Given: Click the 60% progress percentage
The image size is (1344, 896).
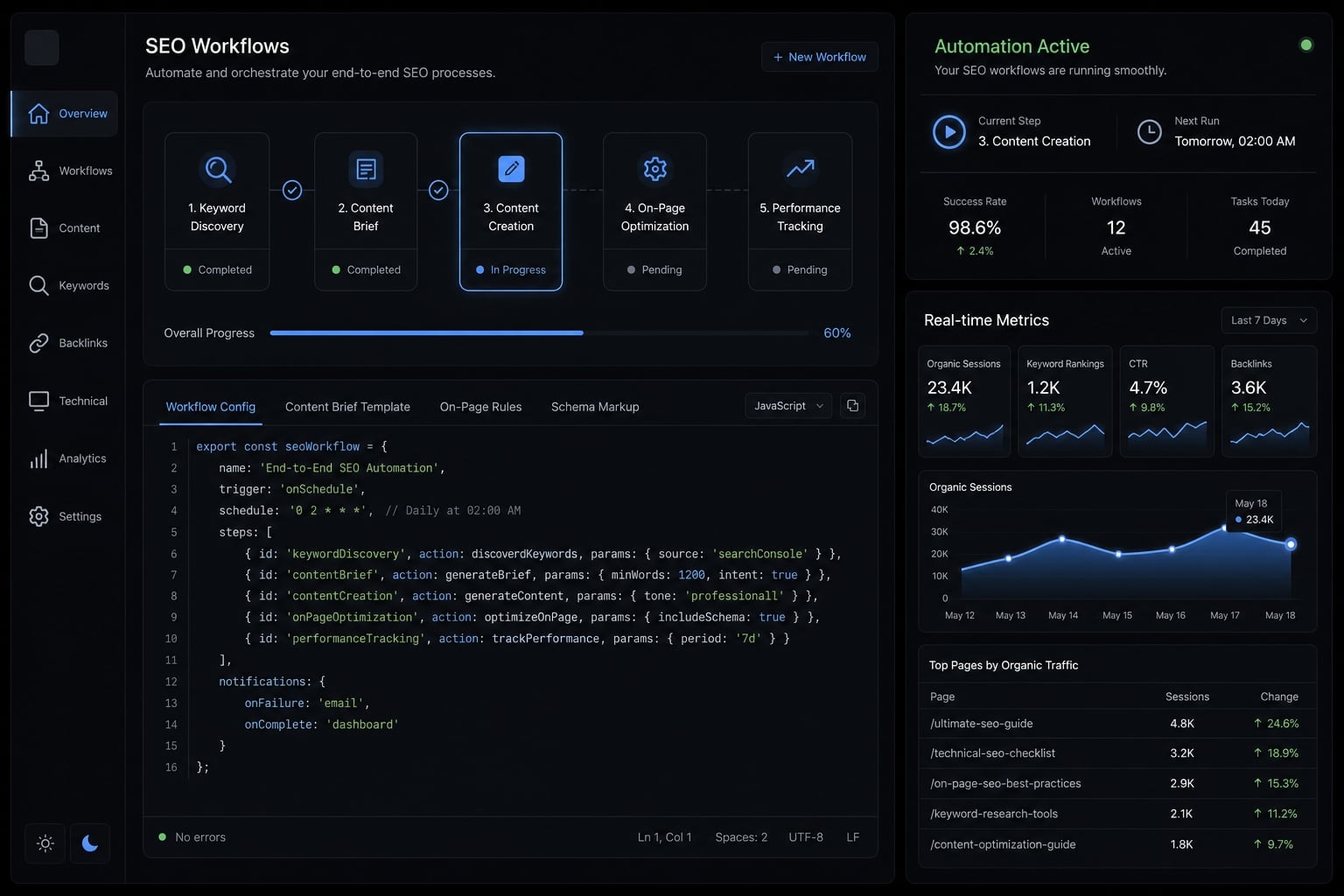Looking at the screenshot, I should point(836,333).
